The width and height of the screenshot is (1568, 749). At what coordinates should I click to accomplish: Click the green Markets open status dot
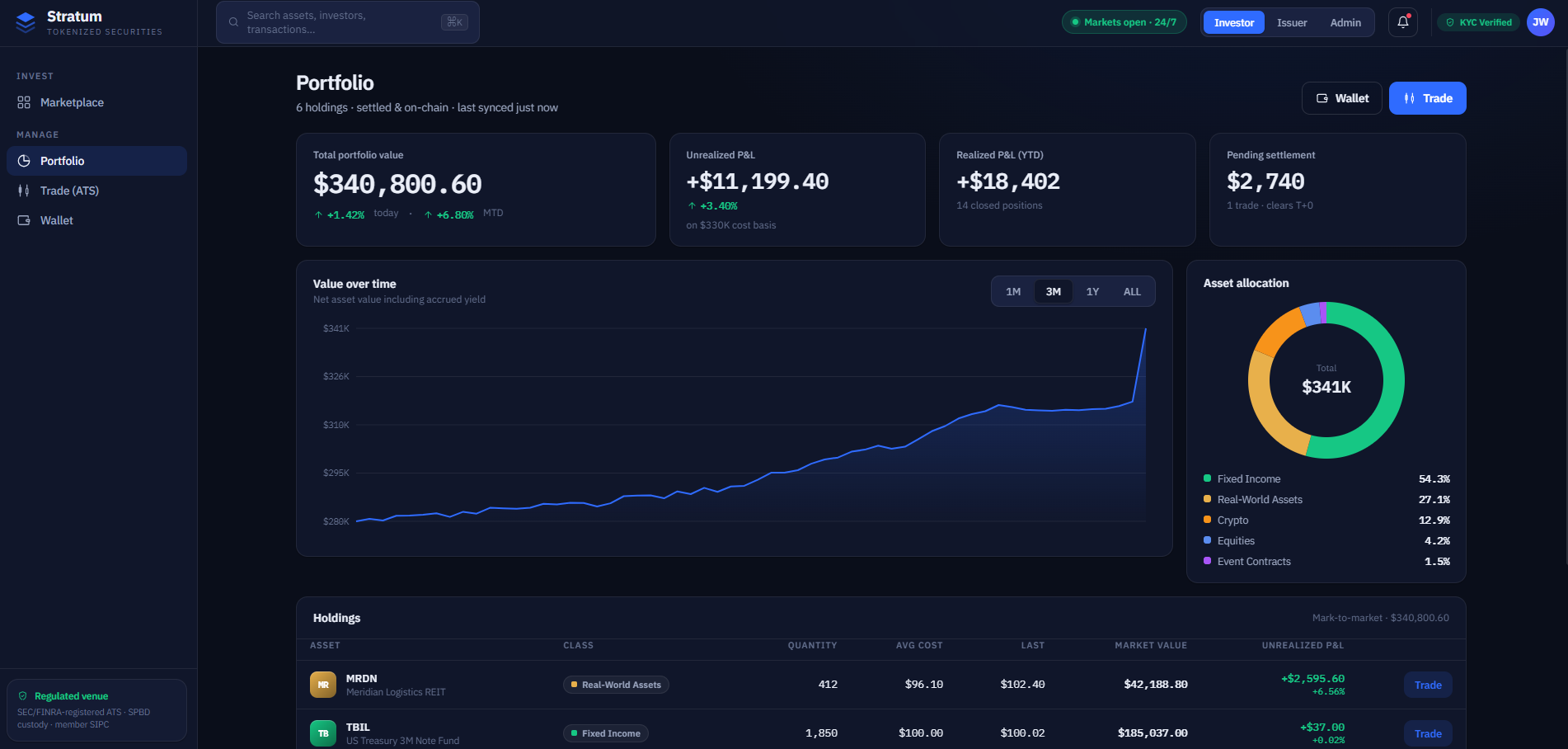[1075, 22]
